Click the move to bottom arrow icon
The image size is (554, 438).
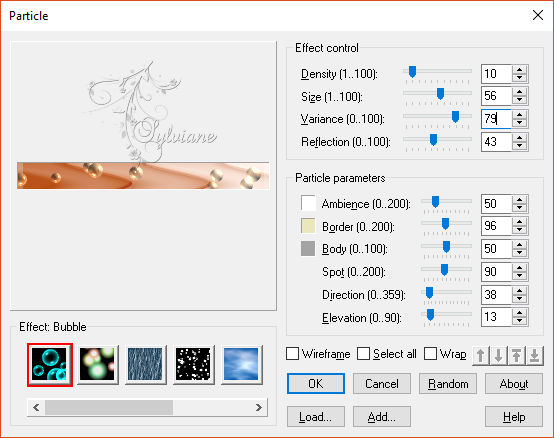535,355
